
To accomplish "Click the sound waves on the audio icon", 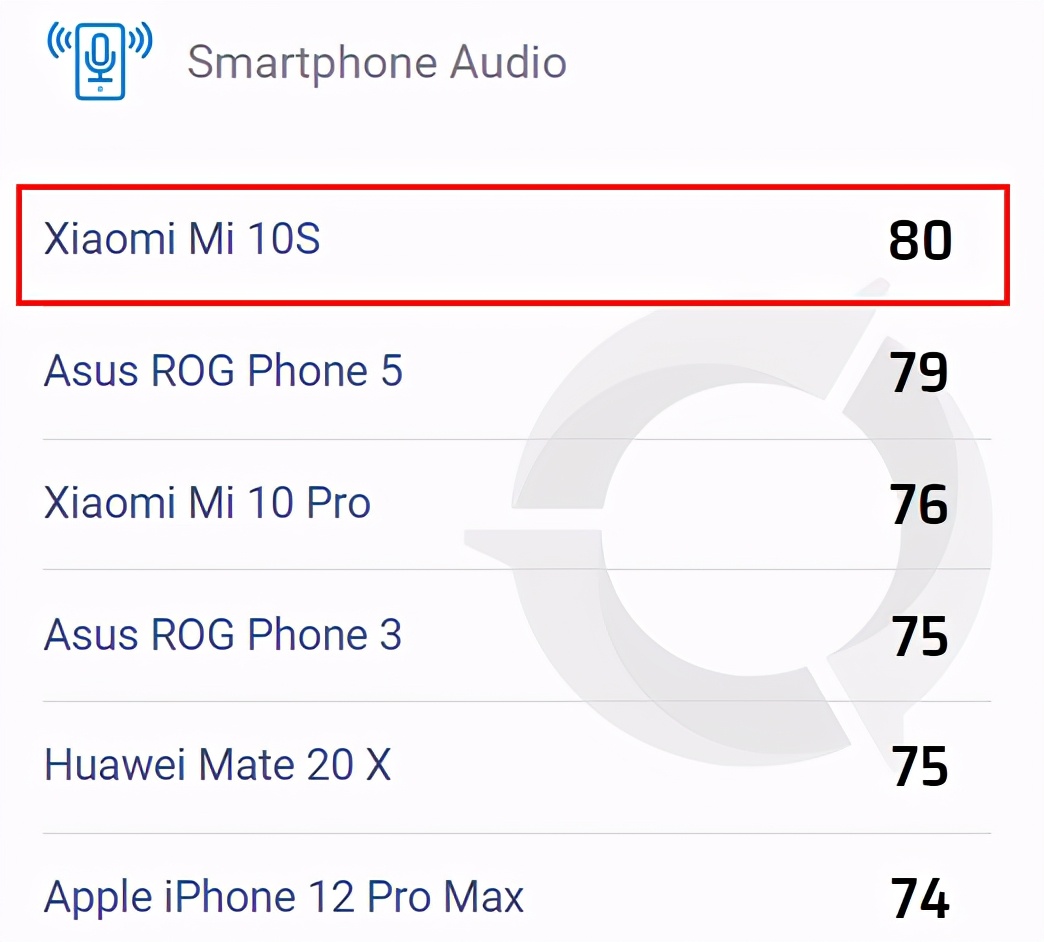I will pyautogui.click(x=60, y=45).
